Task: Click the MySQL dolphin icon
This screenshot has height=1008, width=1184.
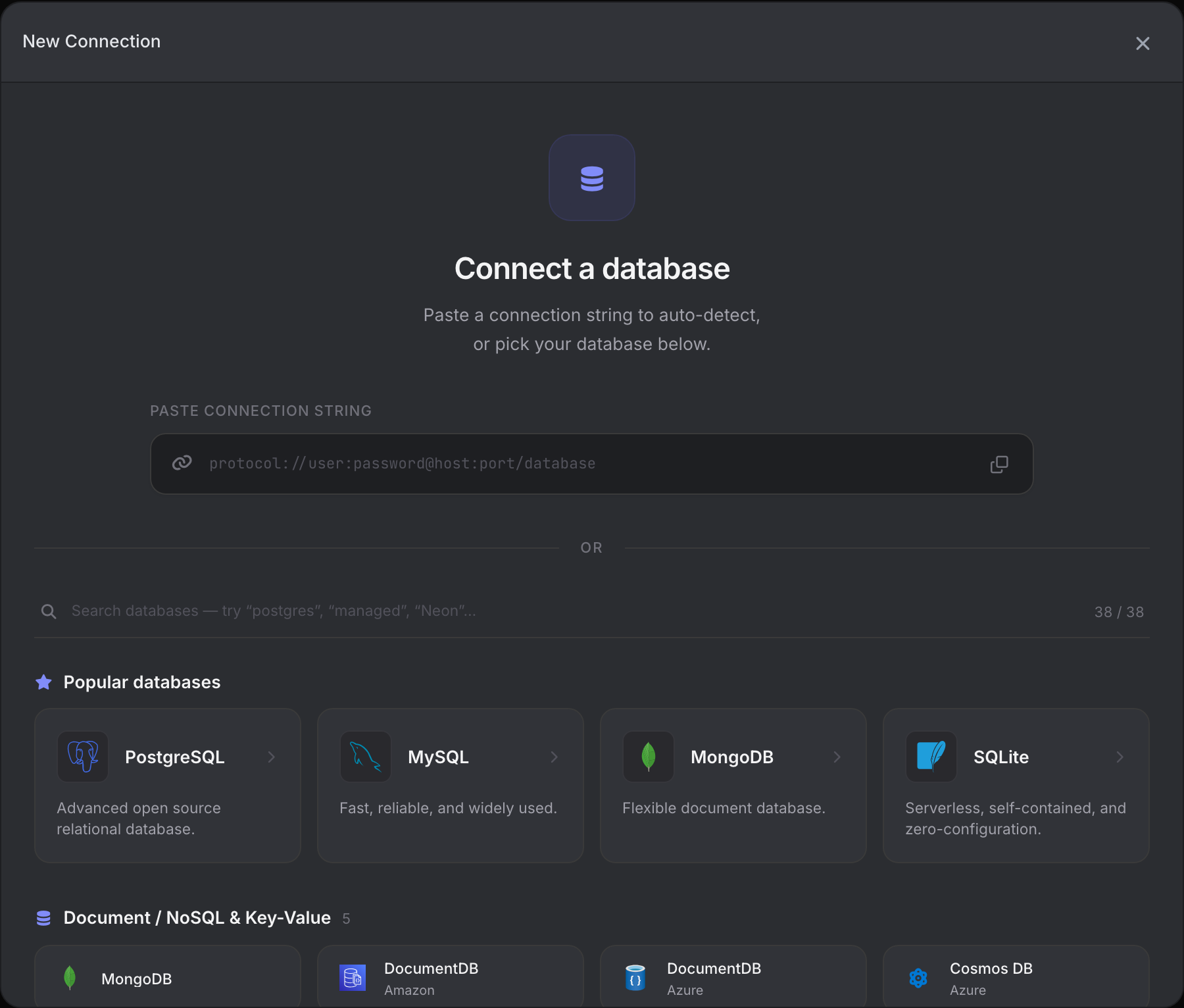Action: pyautogui.click(x=366, y=757)
